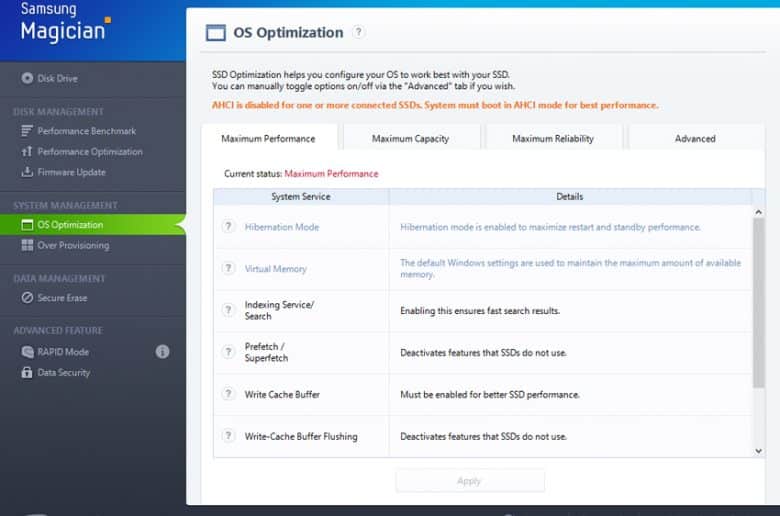Click the Indexing Service/ Search label
Screen dimensions: 780x516
tap(279, 310)
